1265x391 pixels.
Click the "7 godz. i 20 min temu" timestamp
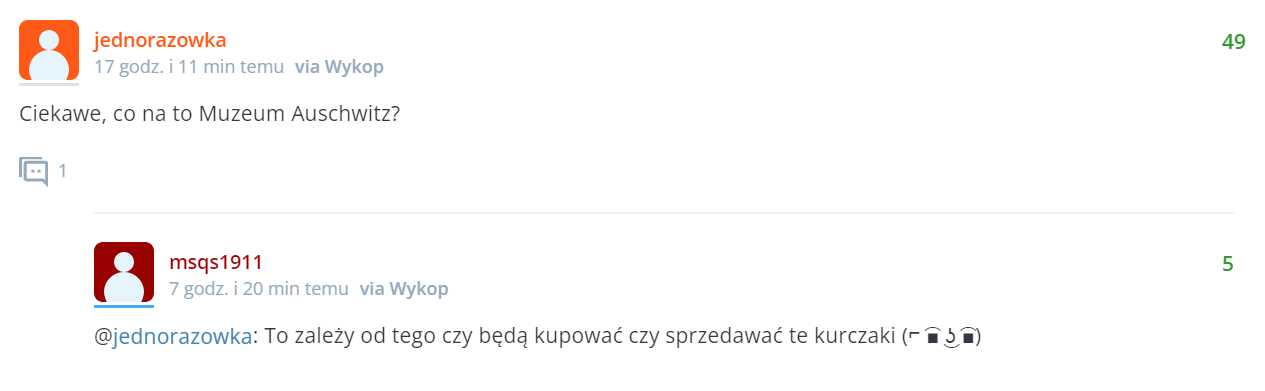pos(259,289)
